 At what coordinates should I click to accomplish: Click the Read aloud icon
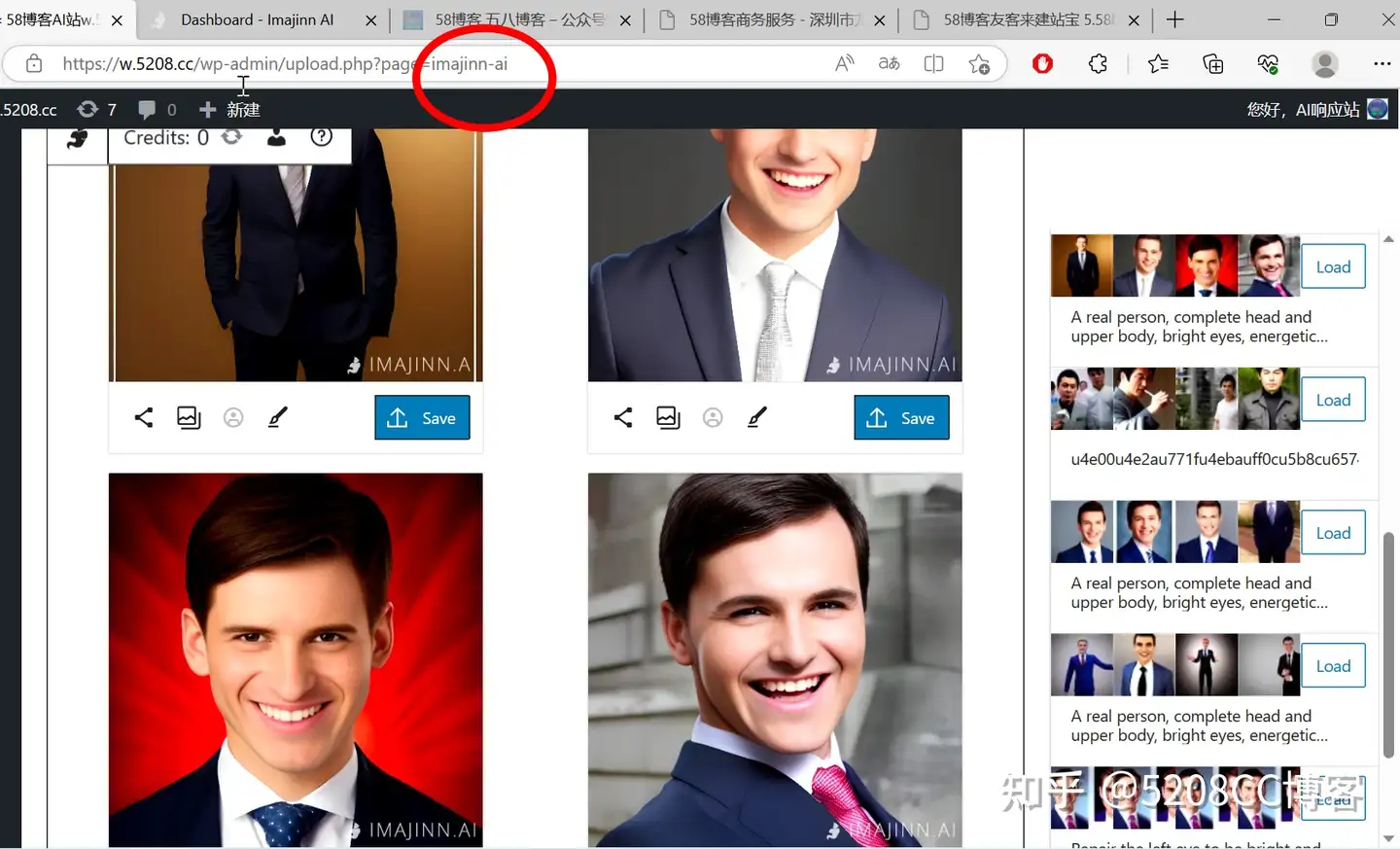[844, 64]
